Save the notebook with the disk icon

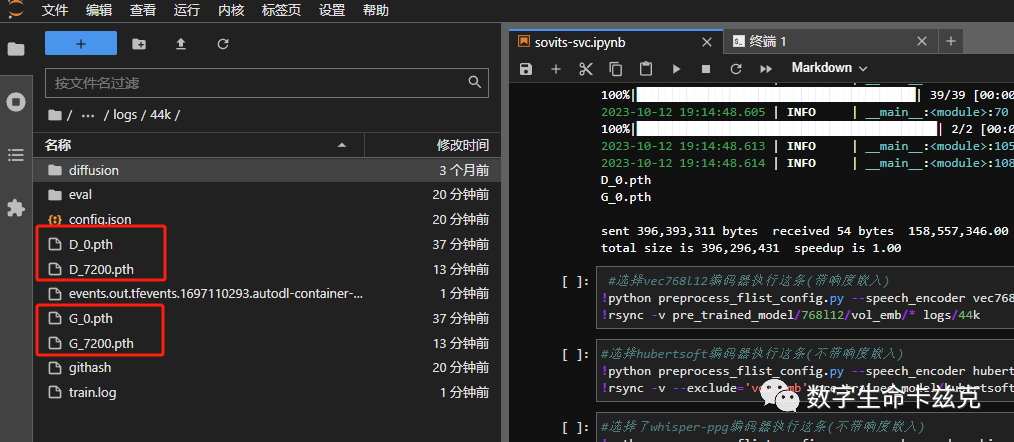(526, 69)
